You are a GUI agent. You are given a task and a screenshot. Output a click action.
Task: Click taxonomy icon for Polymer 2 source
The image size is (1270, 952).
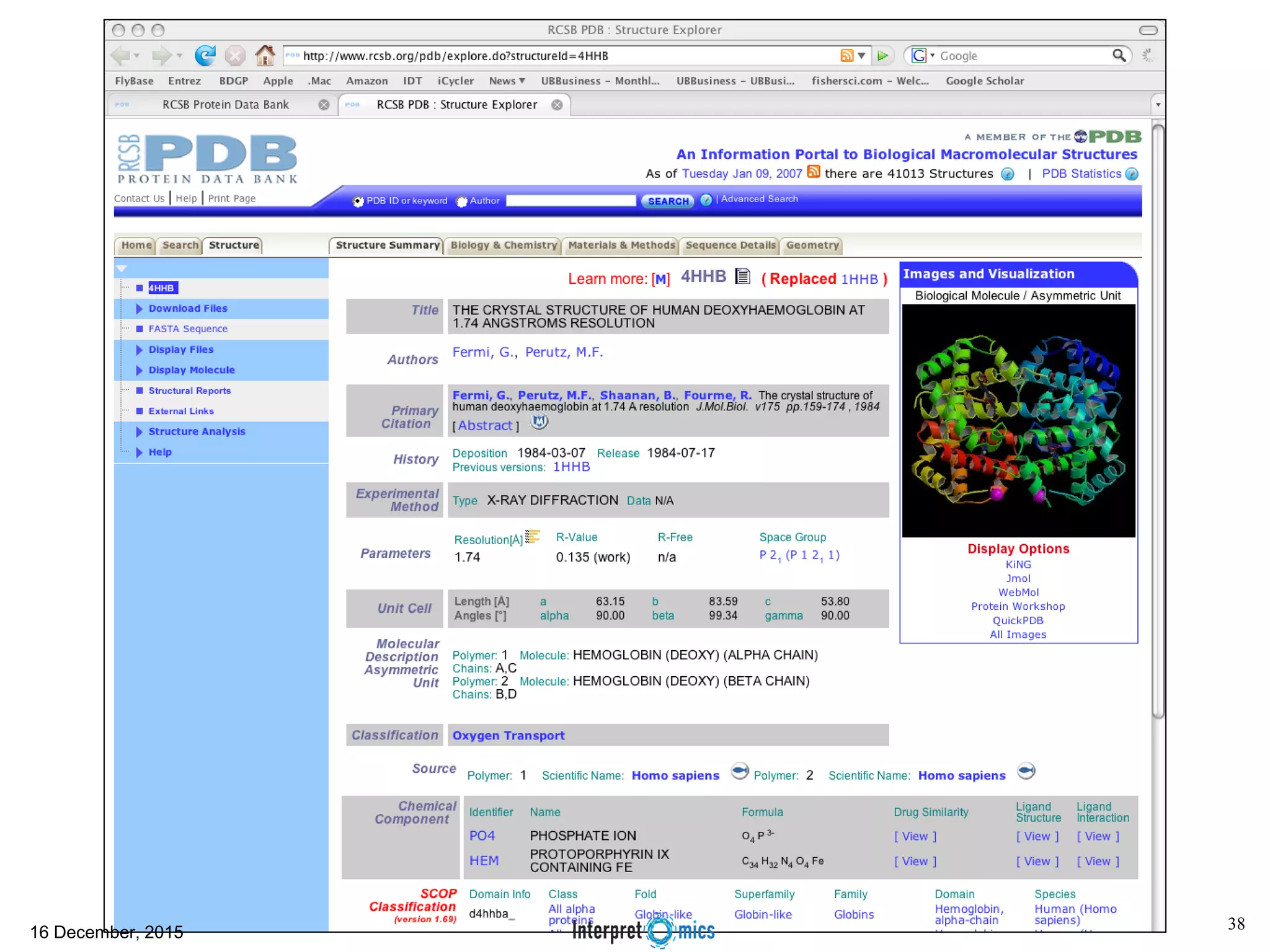[x=1026, y=771]
